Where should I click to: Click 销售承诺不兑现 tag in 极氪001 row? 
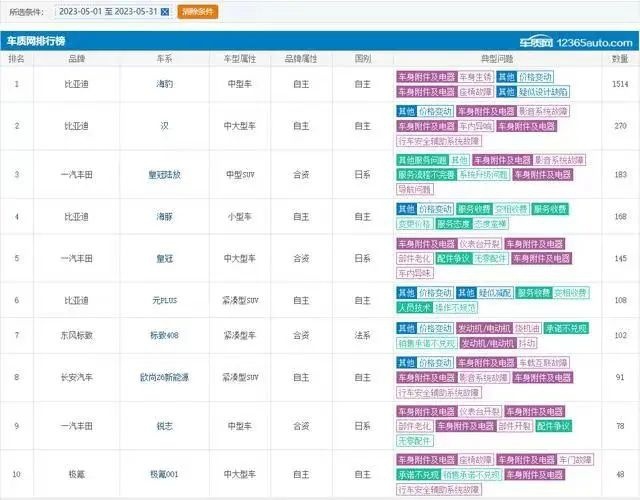(x=471, y=475)
